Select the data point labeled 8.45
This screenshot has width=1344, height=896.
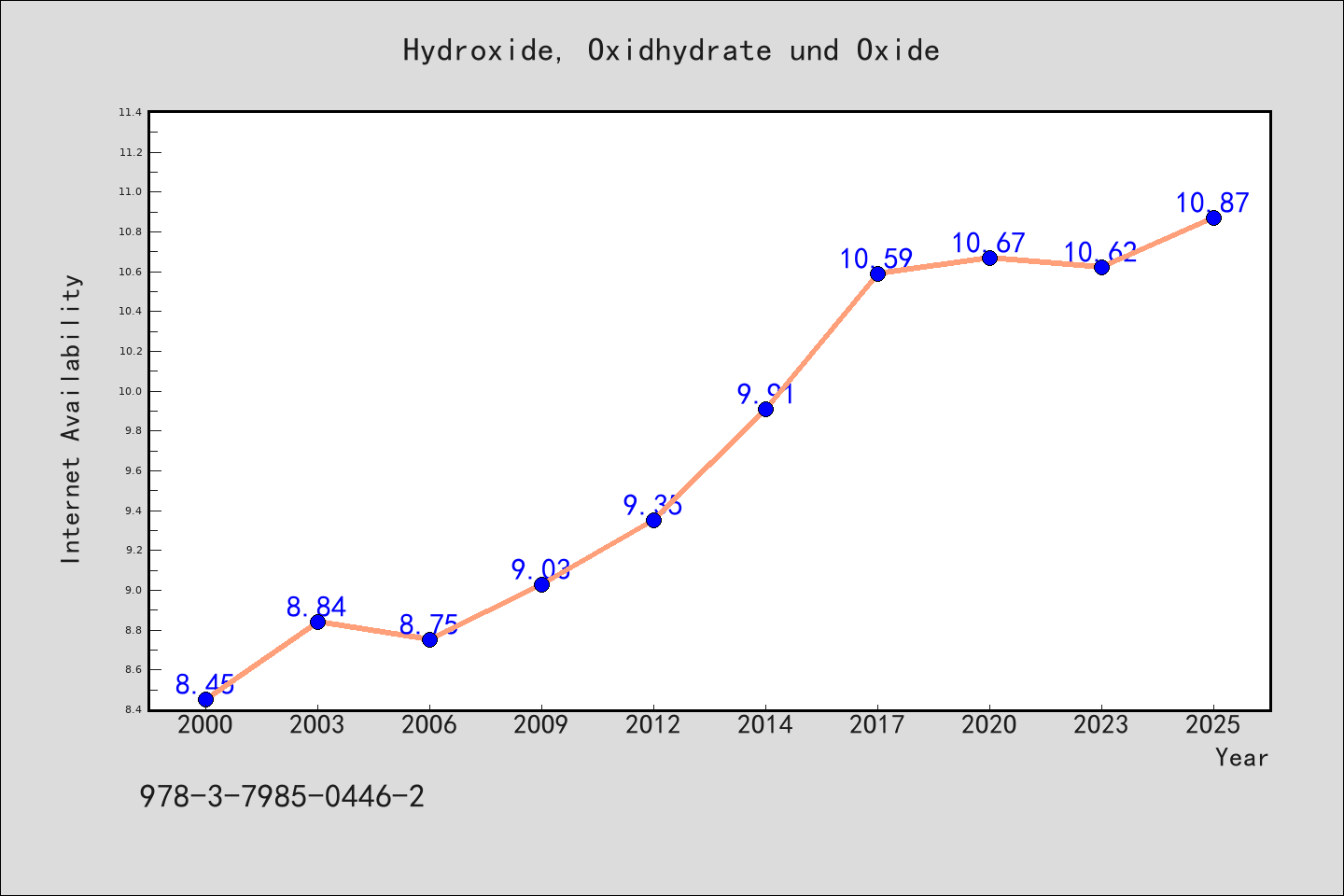pyautogui.click(x=205, y=699)
